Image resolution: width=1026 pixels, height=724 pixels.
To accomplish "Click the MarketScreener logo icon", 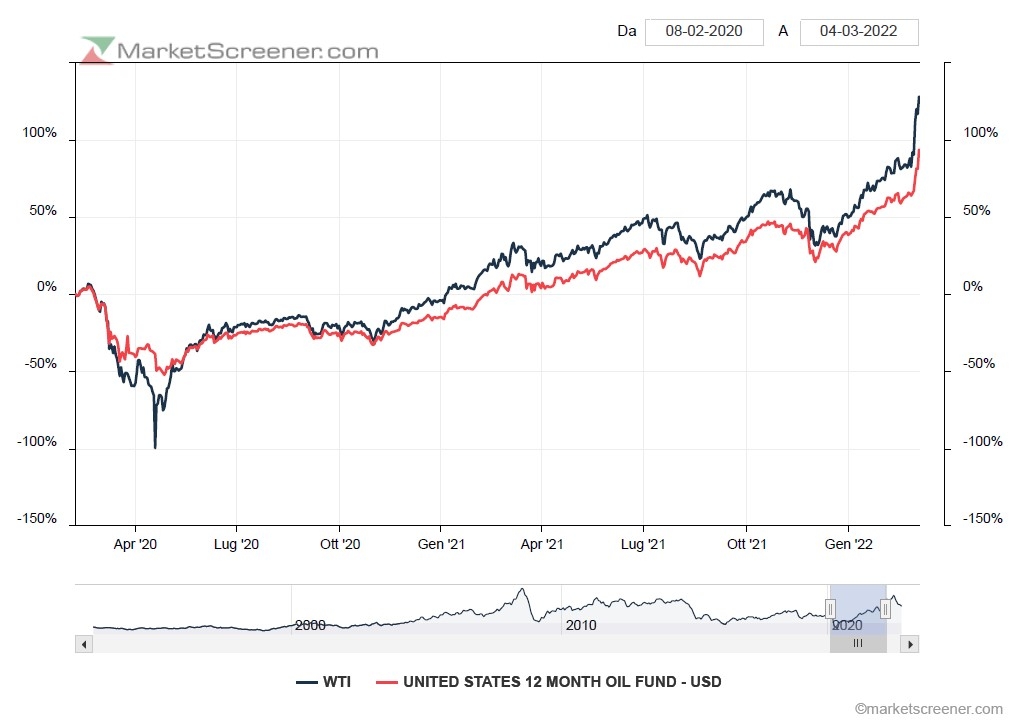I will 98,50.
